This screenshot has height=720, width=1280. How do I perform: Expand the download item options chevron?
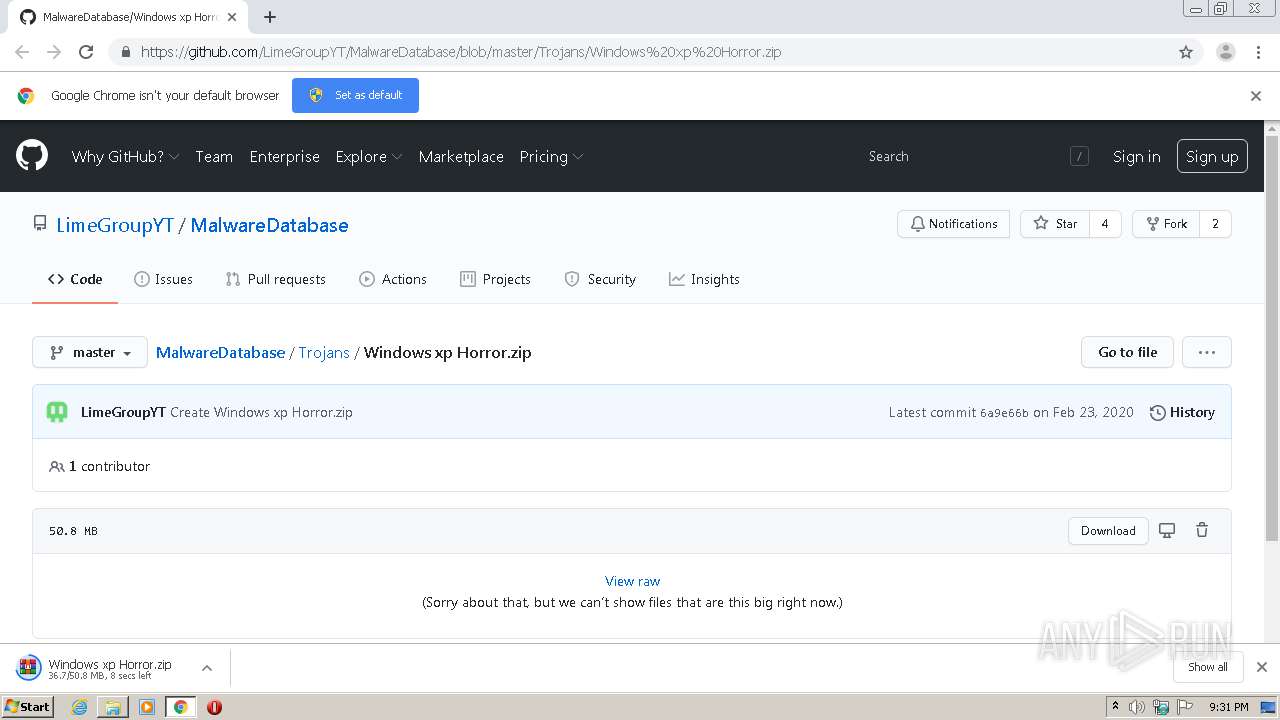tap(207, 668)
